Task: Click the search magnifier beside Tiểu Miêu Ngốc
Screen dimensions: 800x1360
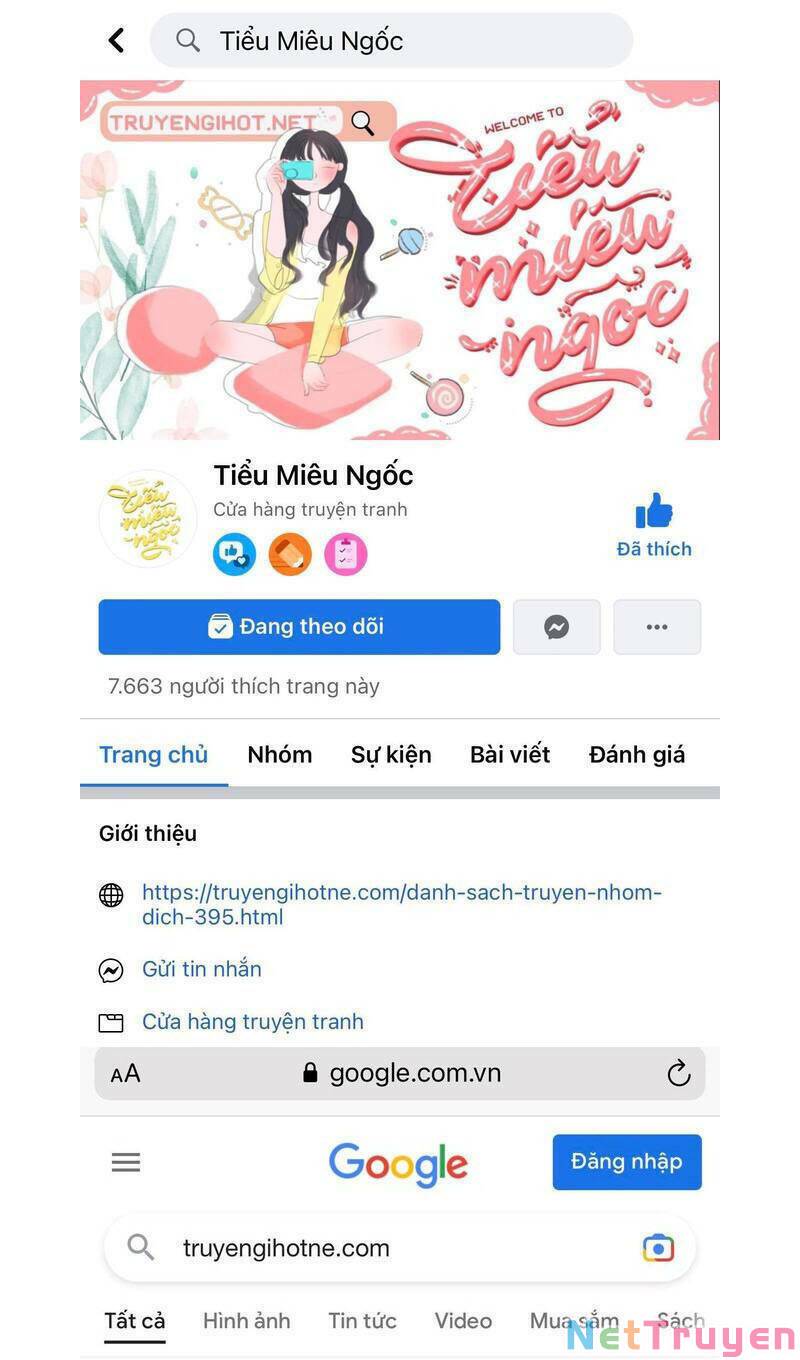Action: pos(188,40)
